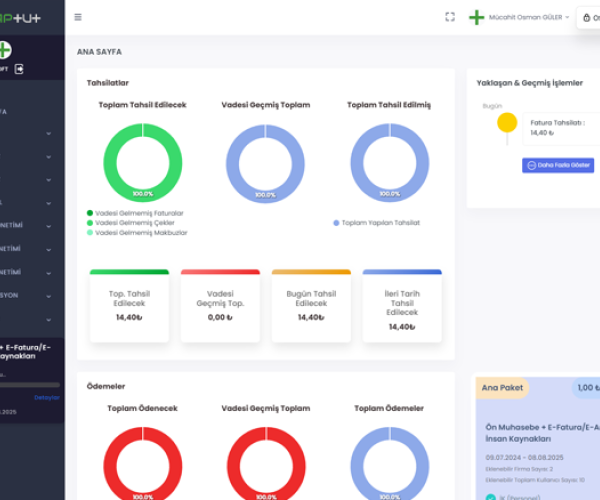Open the Bugün Tahsil Edilecek summary card
600x500 pixels.
311,306
